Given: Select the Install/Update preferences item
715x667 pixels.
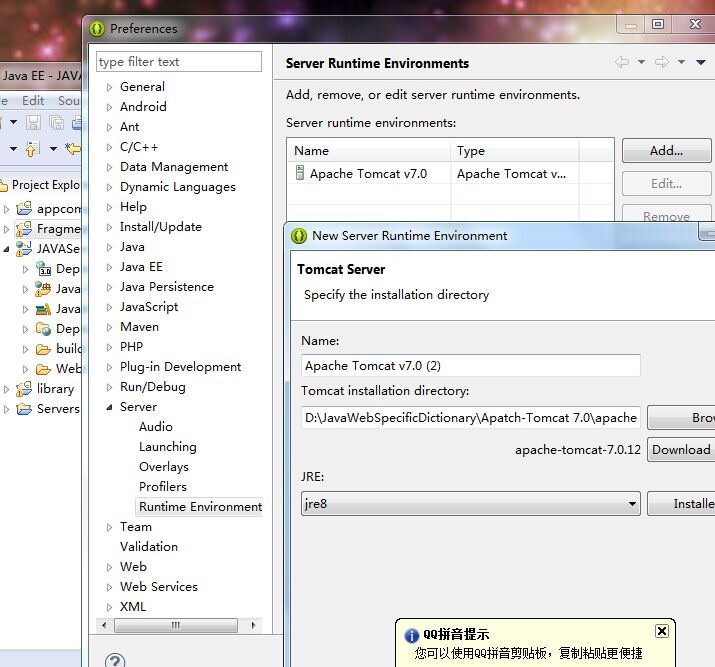Looking at the screenshot, I should pyautogui.click(x=161, y=227).
